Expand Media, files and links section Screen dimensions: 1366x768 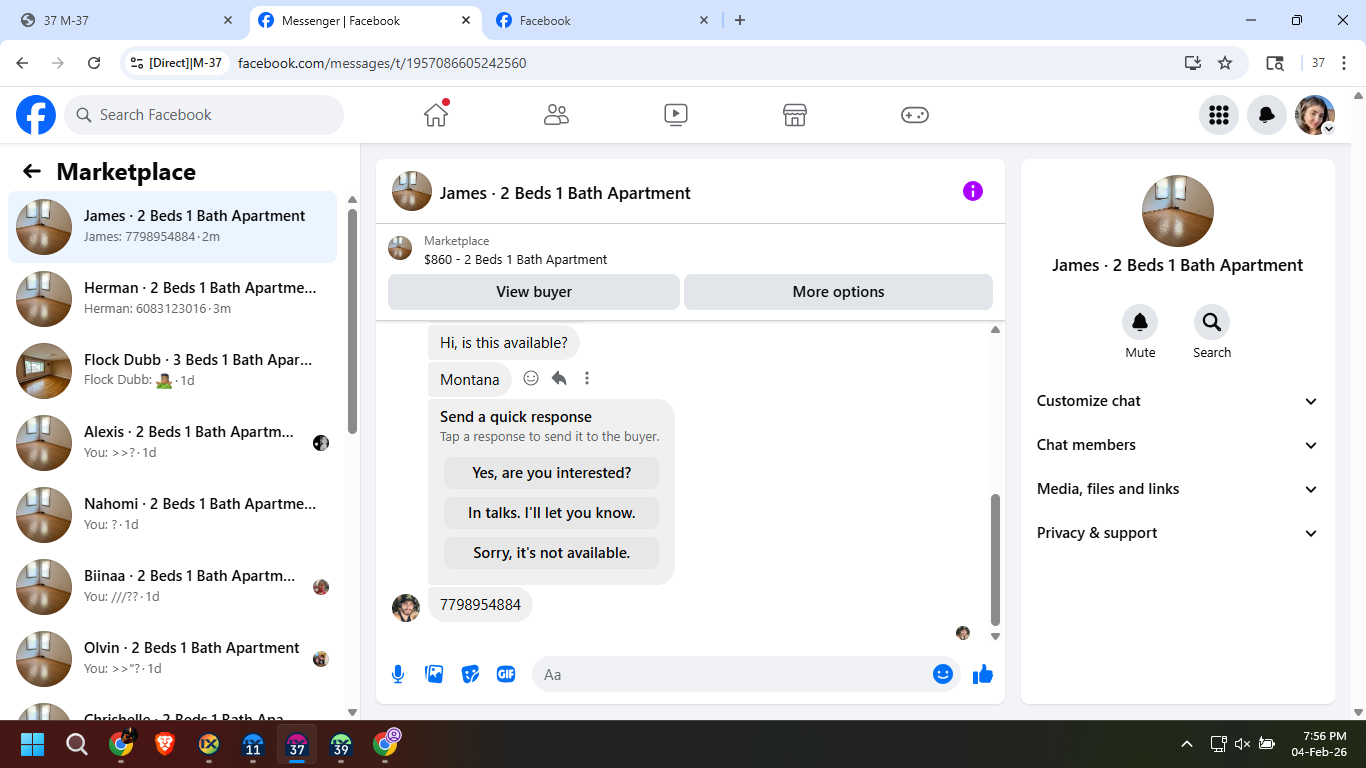[x=1178, y=489]
